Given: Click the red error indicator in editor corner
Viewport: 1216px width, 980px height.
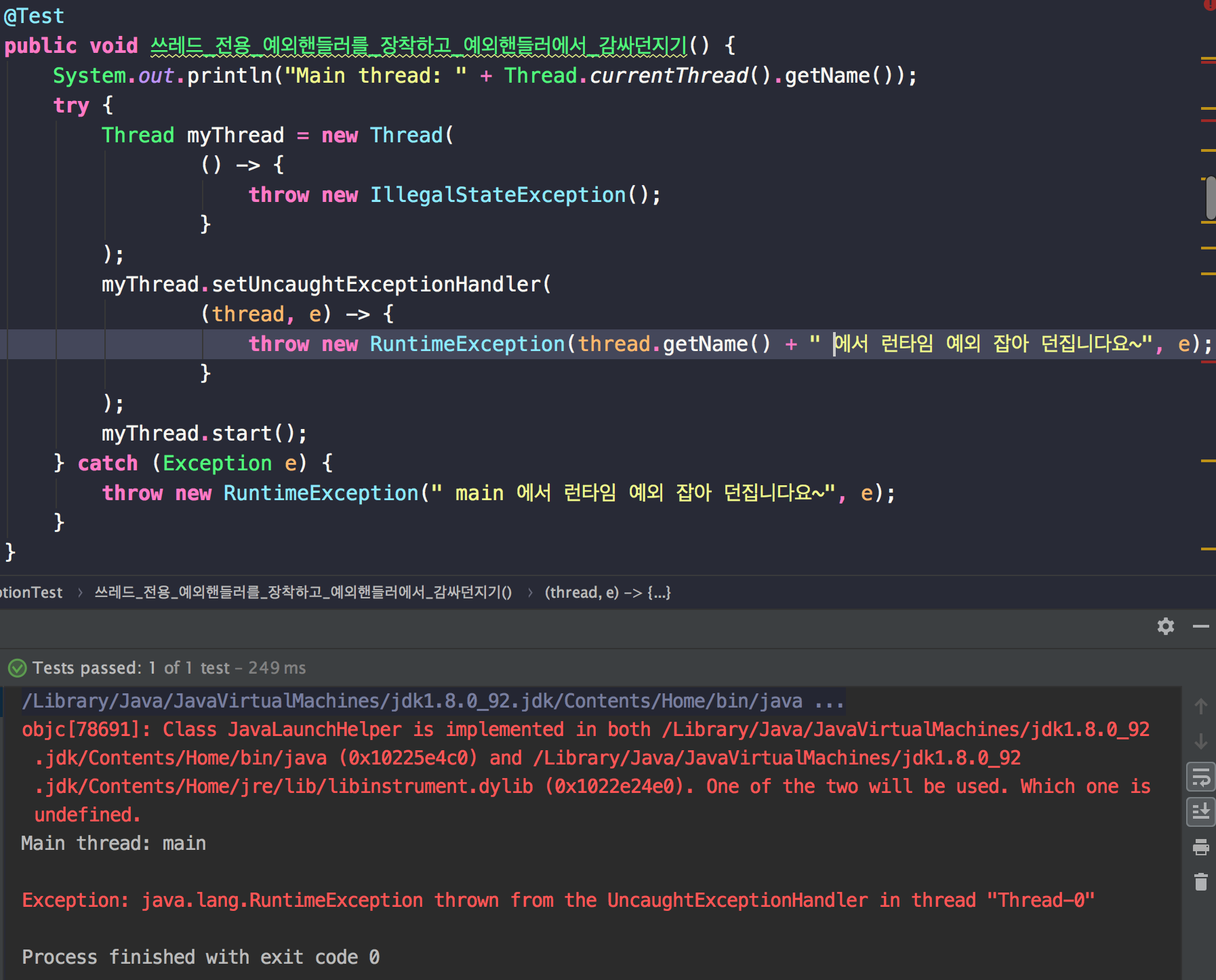Looking at the screenshot, I should coord(1210,5).
